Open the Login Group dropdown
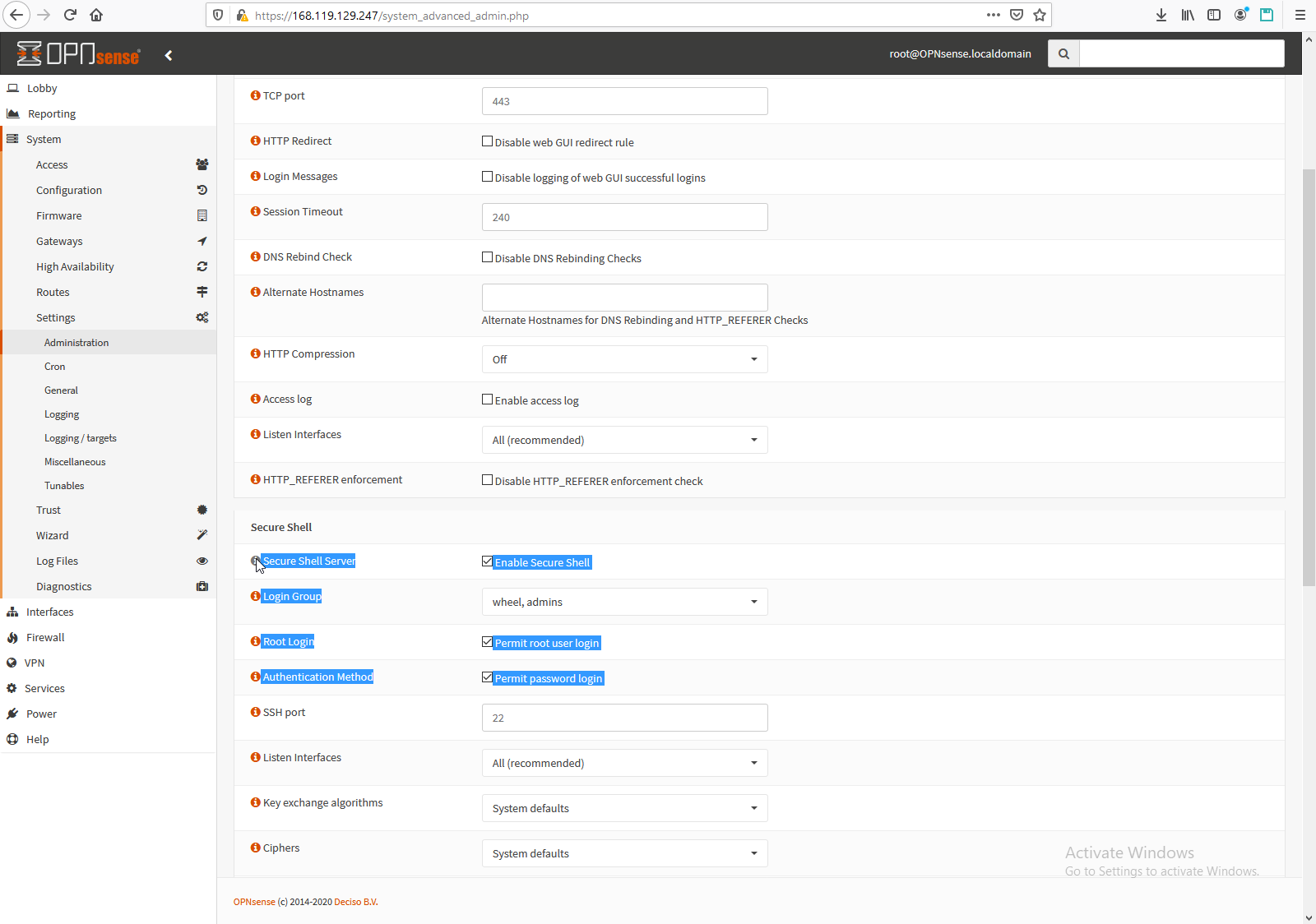 click(x=624, y=602)
